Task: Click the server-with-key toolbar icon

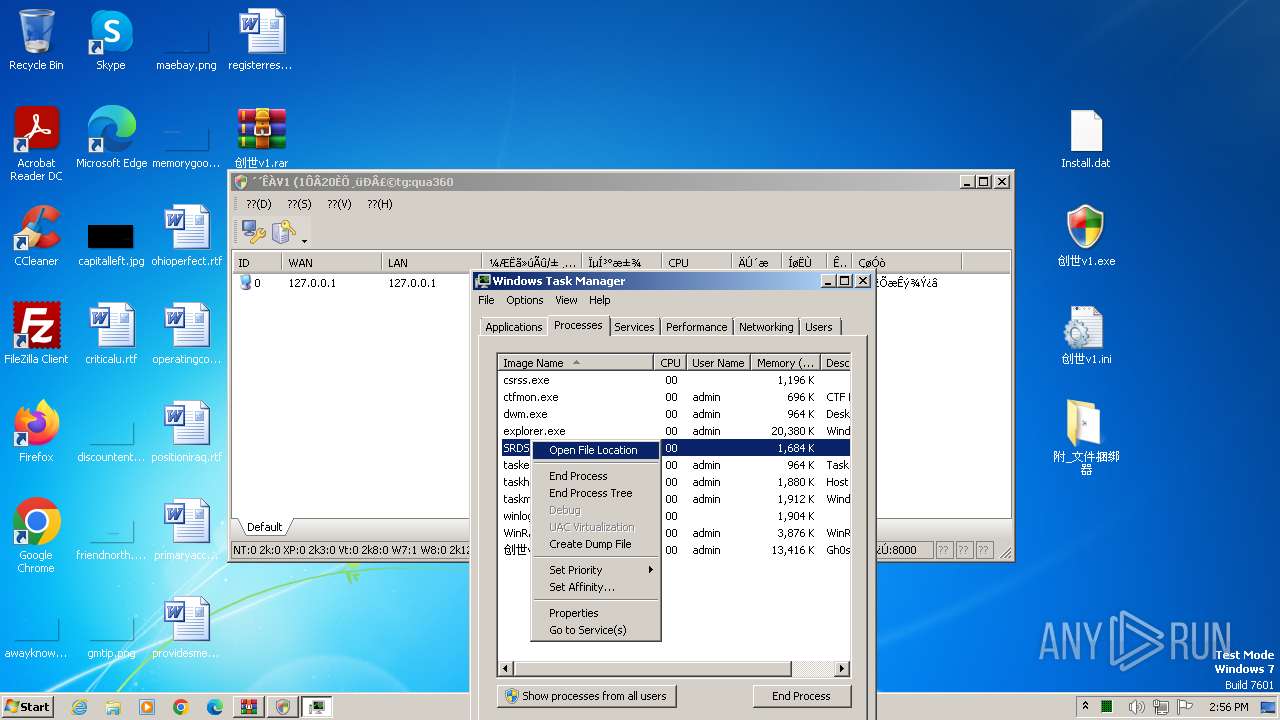Action: [x=284, y=232]
